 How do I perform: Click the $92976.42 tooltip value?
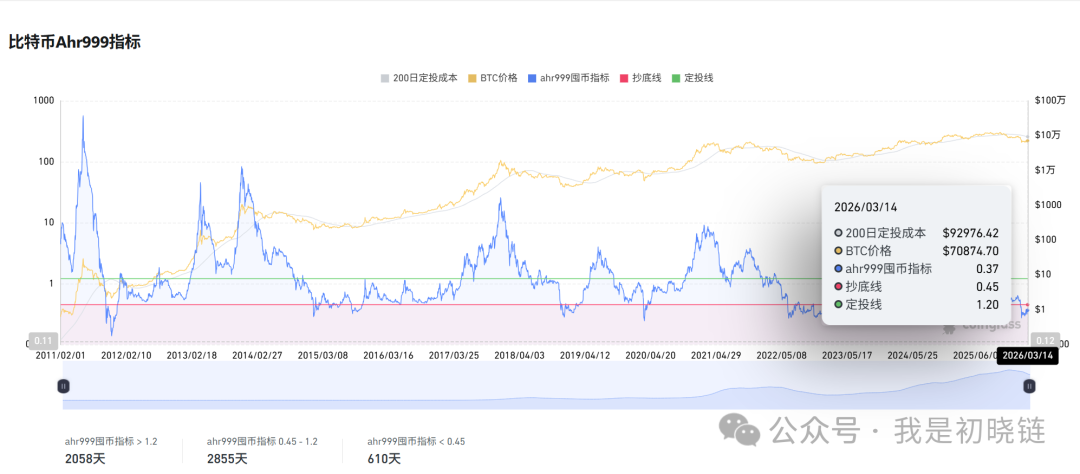point(970,233)
